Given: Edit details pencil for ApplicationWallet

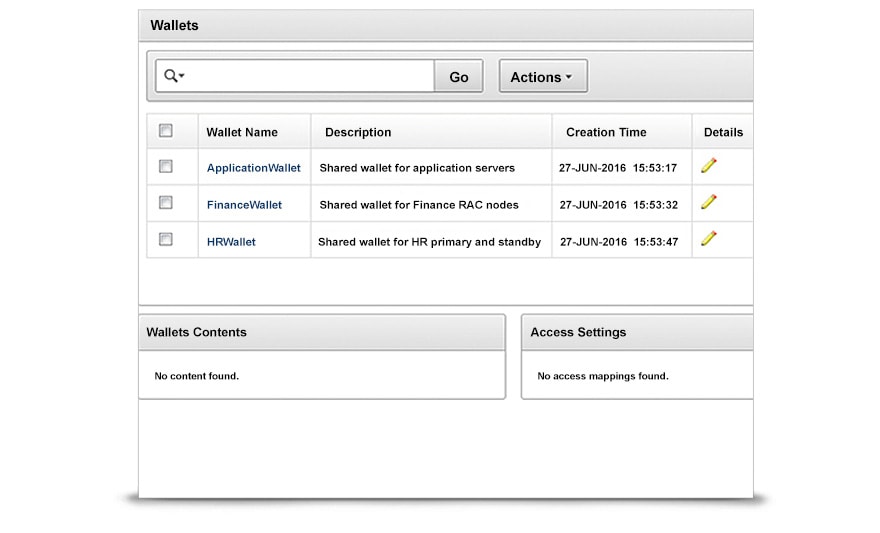Looking at the screenshot, I should tap(709, 165).
